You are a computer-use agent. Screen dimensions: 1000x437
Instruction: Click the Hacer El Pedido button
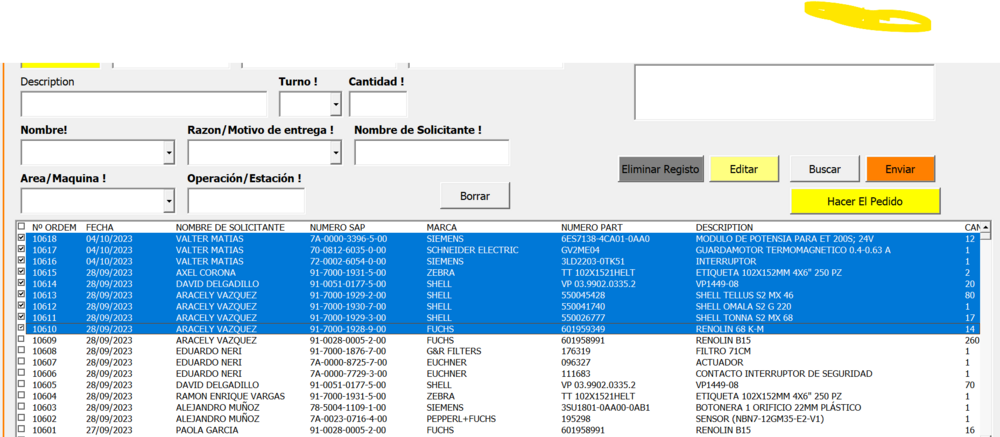point(865,201)
